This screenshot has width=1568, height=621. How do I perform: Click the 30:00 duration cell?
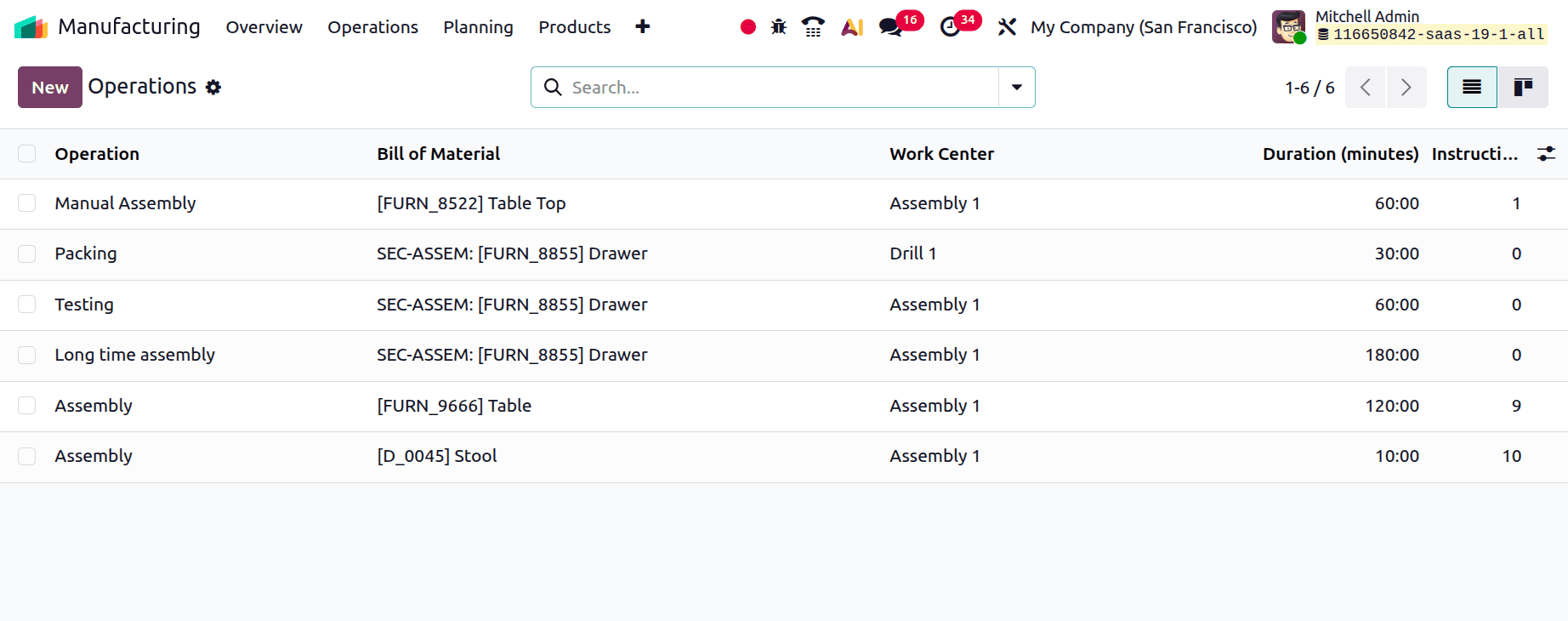click(x=1397, y=254)
